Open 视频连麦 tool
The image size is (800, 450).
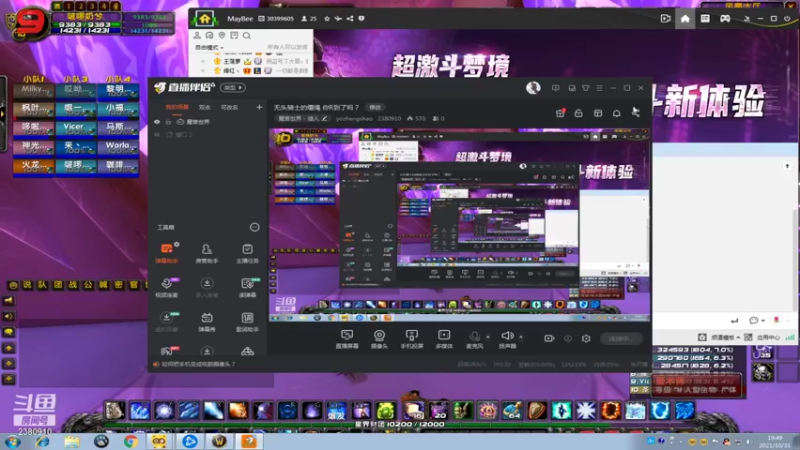(x=166, y=287)
